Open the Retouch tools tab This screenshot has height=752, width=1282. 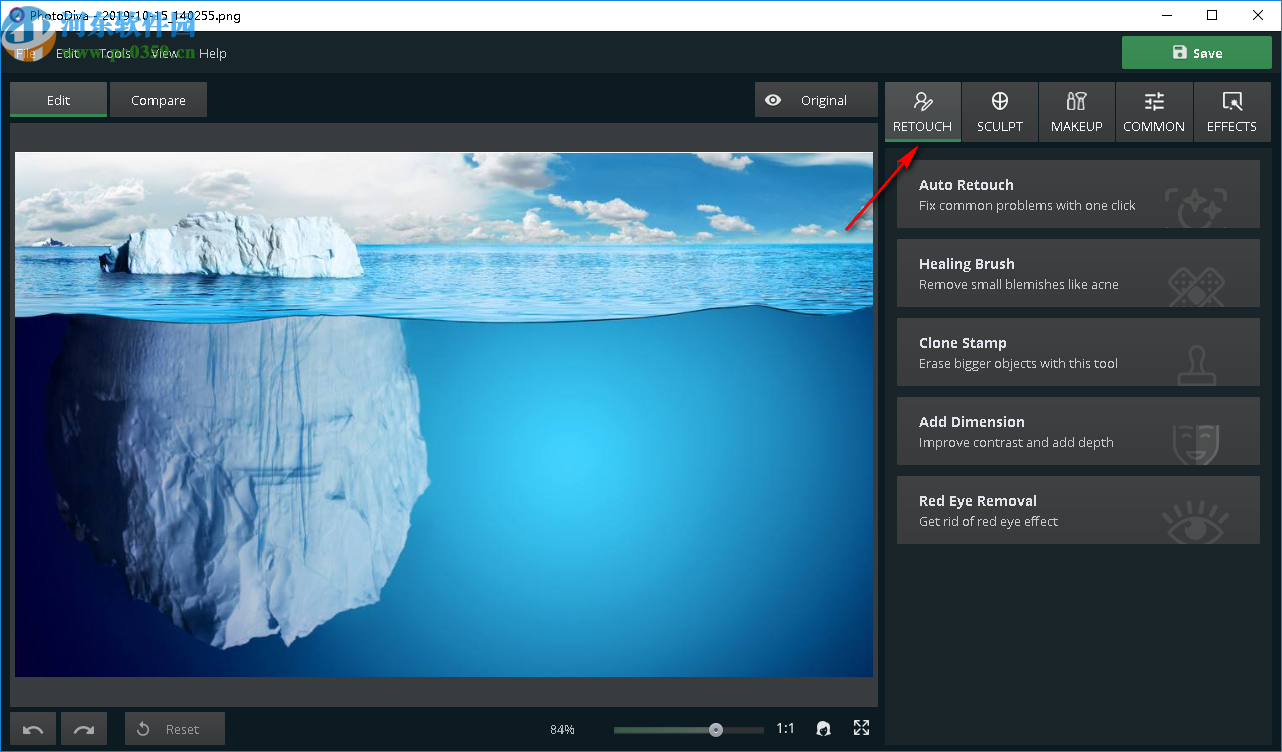922,111
